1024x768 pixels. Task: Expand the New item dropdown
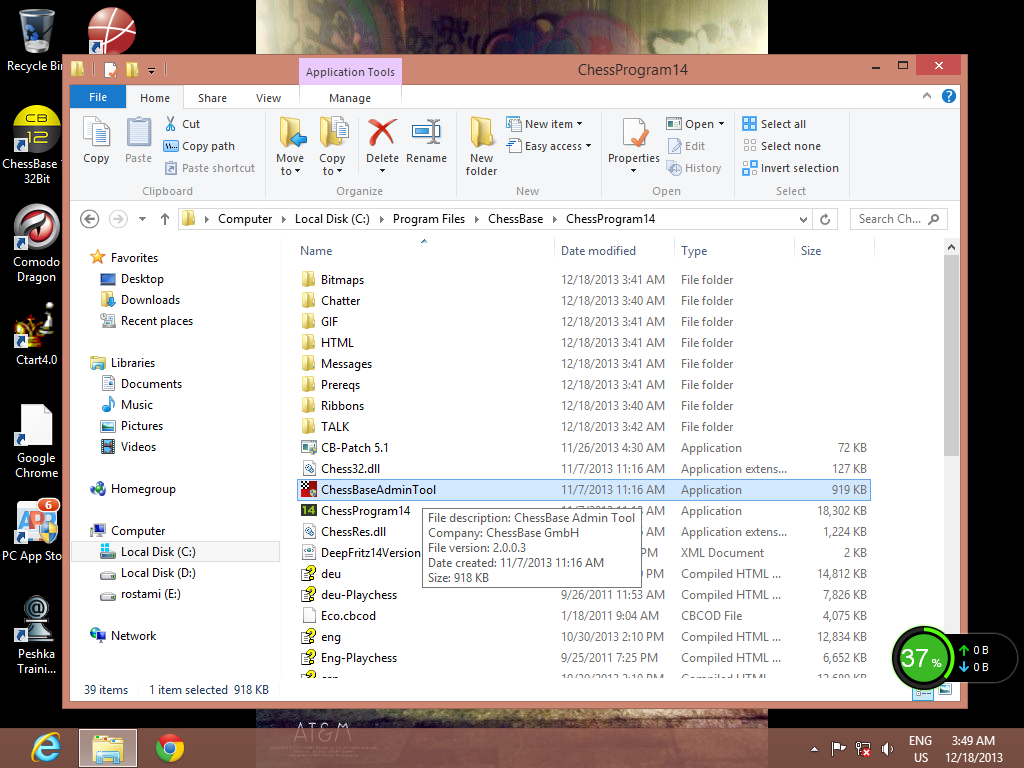coord(544,124)
